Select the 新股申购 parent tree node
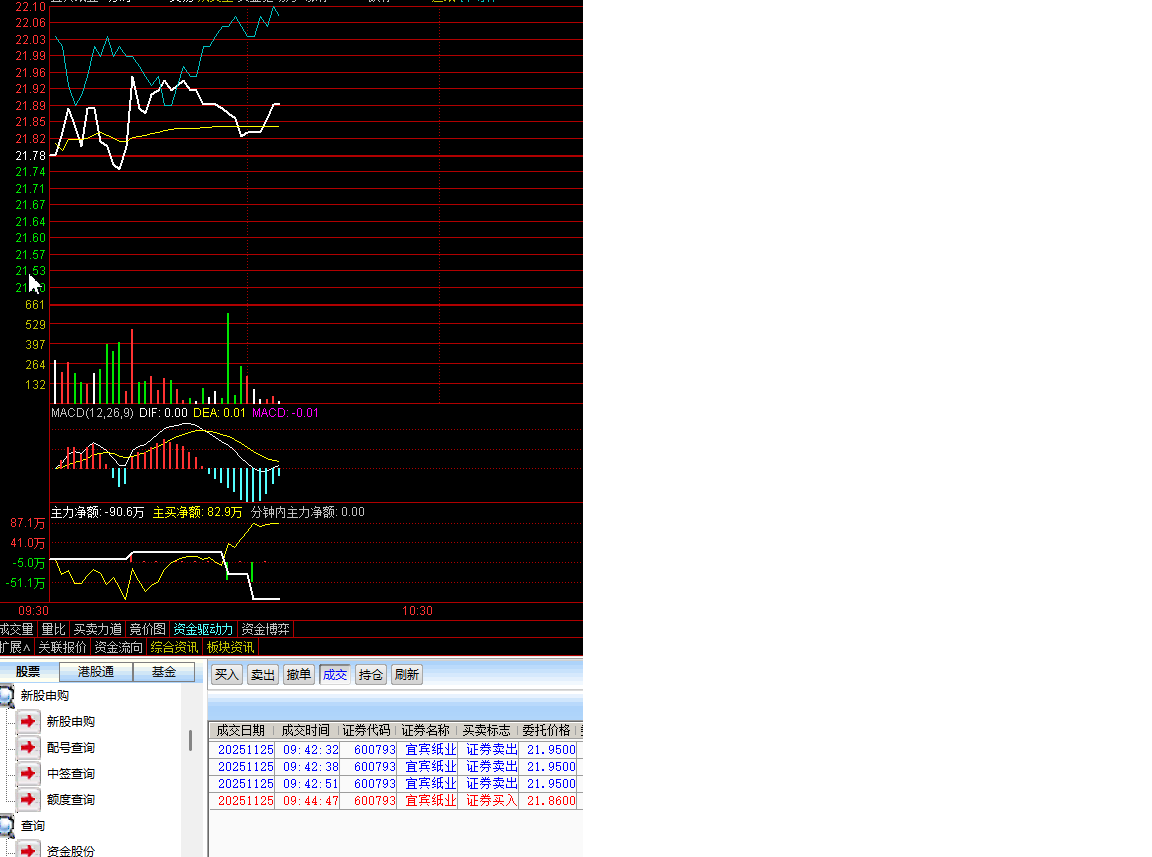This screenshot has width=1152, height=857. click(45, 695)
